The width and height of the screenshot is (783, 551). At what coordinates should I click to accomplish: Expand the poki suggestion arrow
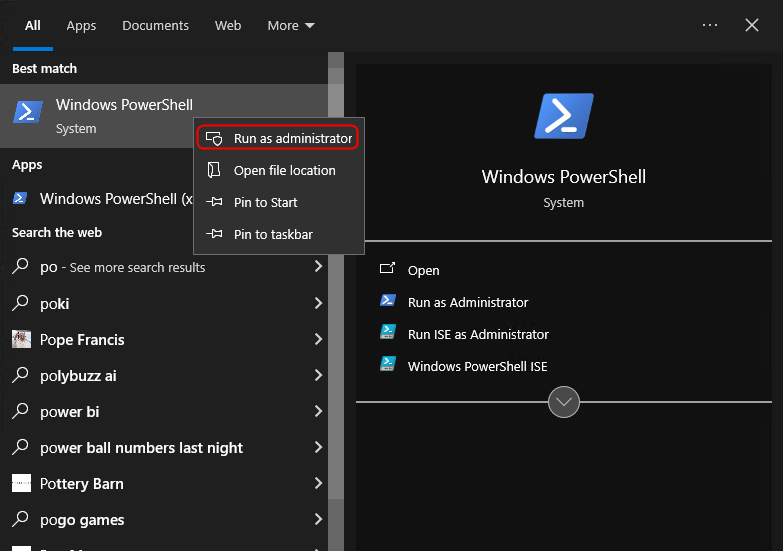tap(318, 304)
